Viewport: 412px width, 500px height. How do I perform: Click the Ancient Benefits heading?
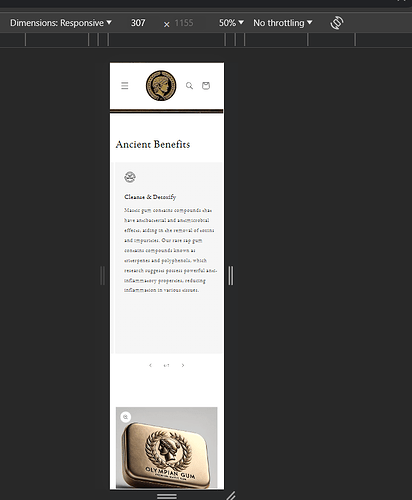click(x=153, y=144)
